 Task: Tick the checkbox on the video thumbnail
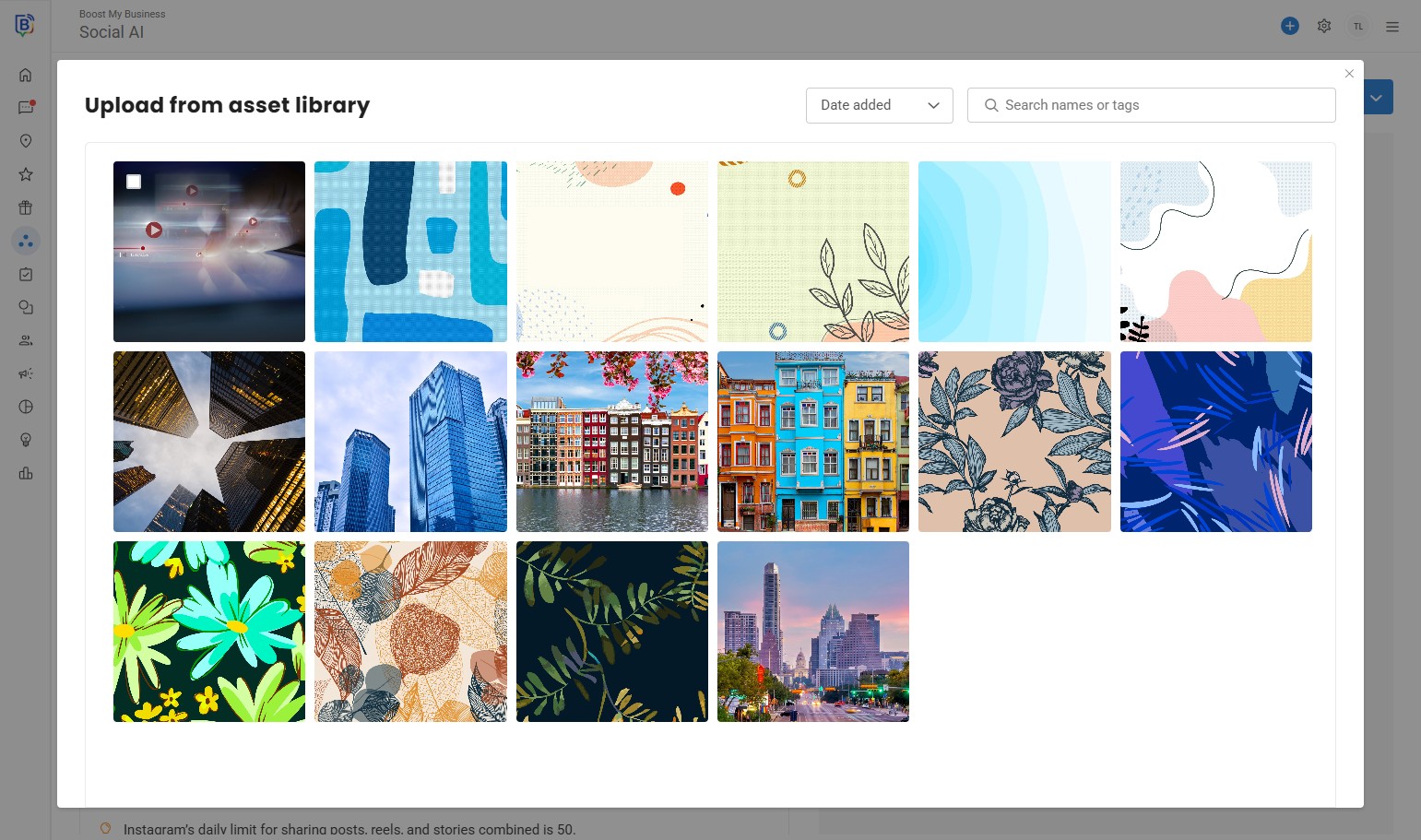pos(134,182)
